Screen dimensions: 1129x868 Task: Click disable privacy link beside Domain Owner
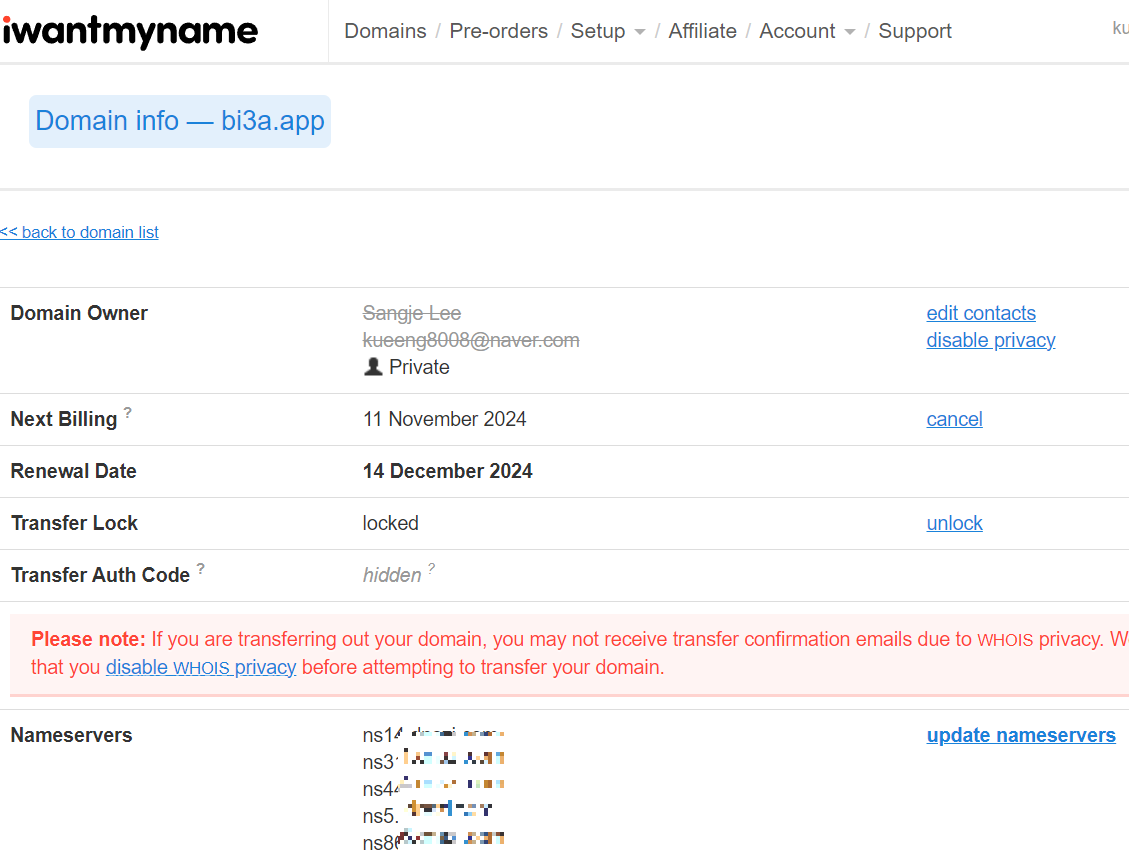click(x=991, y=340)
